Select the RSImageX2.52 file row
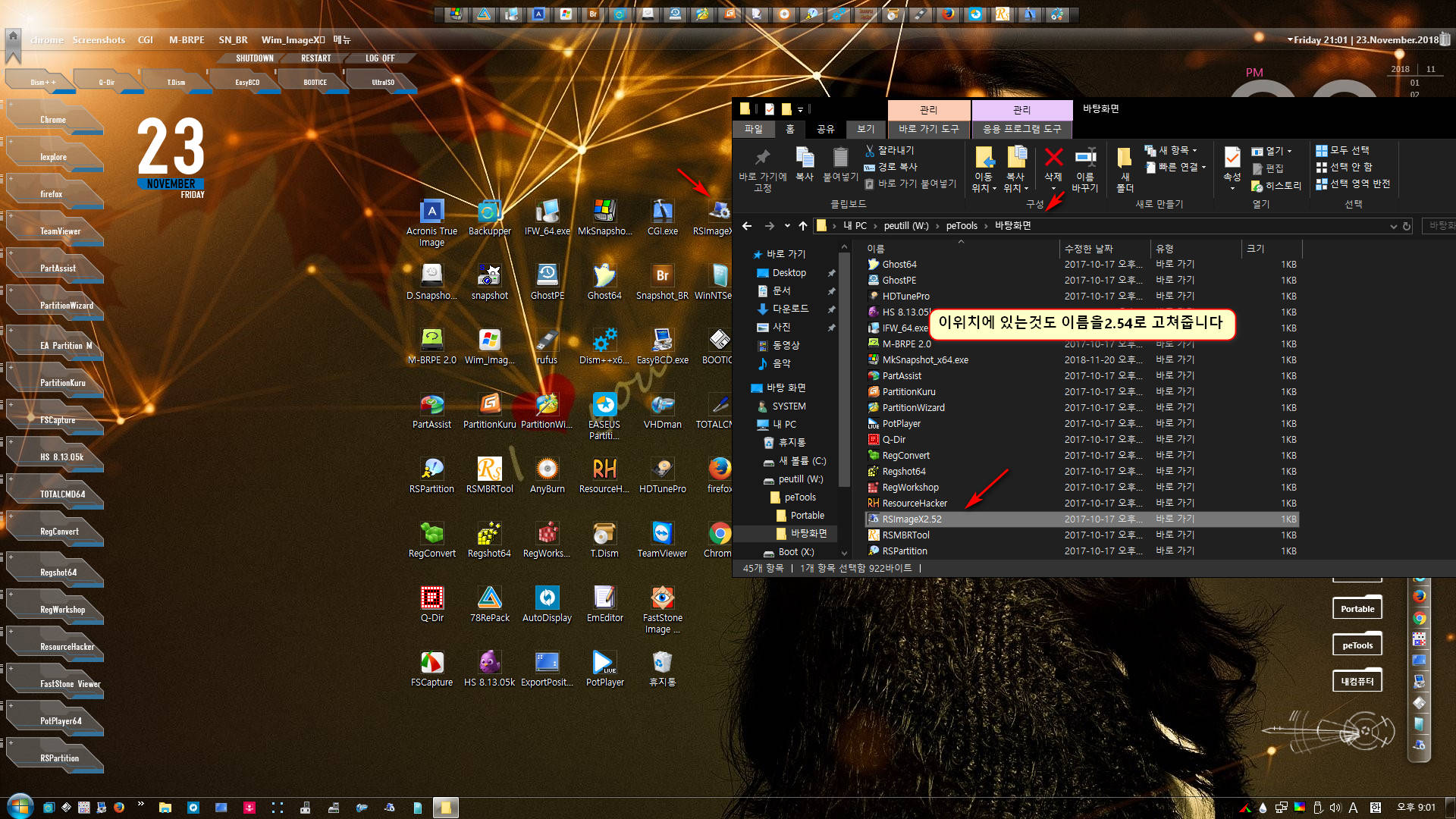 pos(1082,519)
